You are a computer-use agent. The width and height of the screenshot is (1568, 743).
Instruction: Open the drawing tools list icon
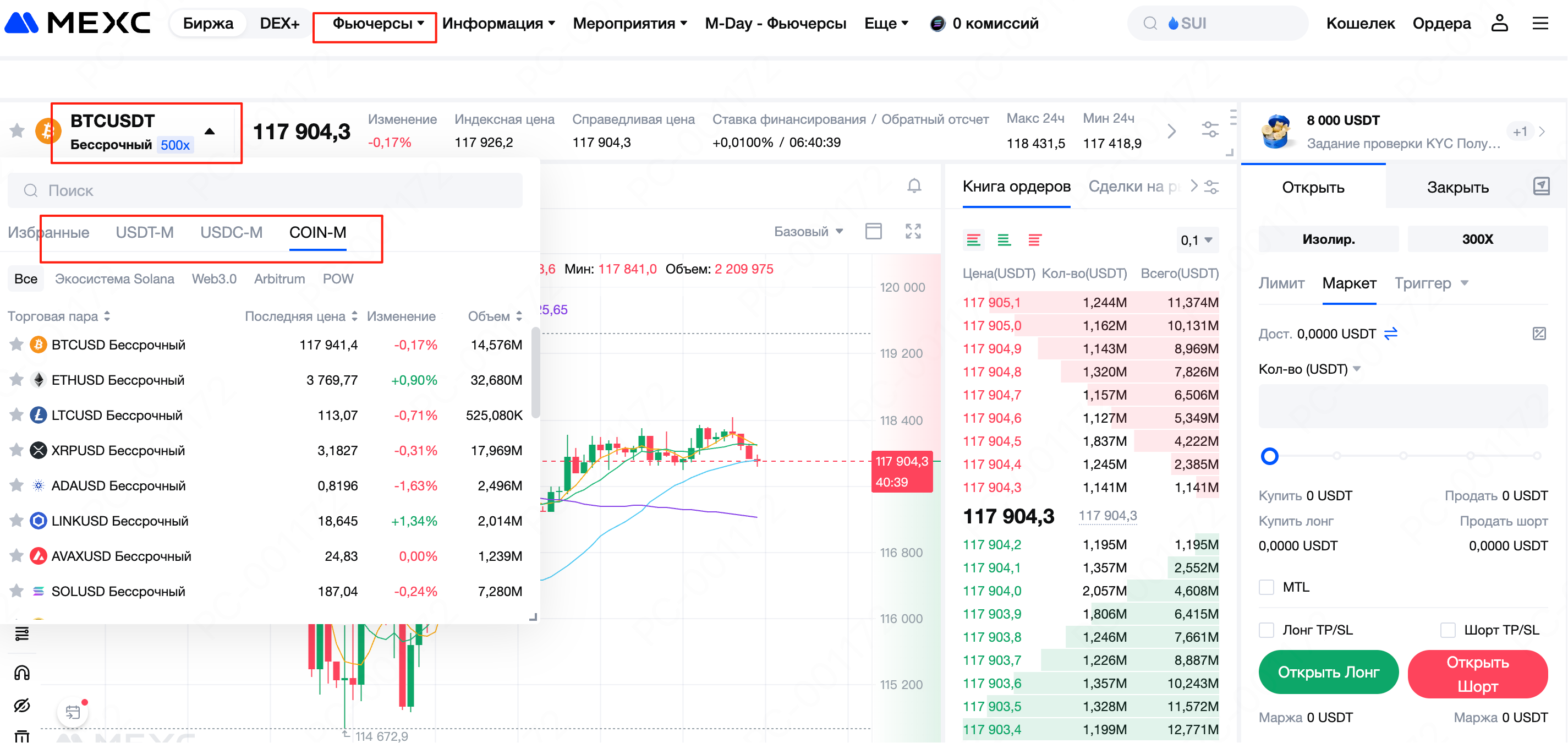point(22,634)
